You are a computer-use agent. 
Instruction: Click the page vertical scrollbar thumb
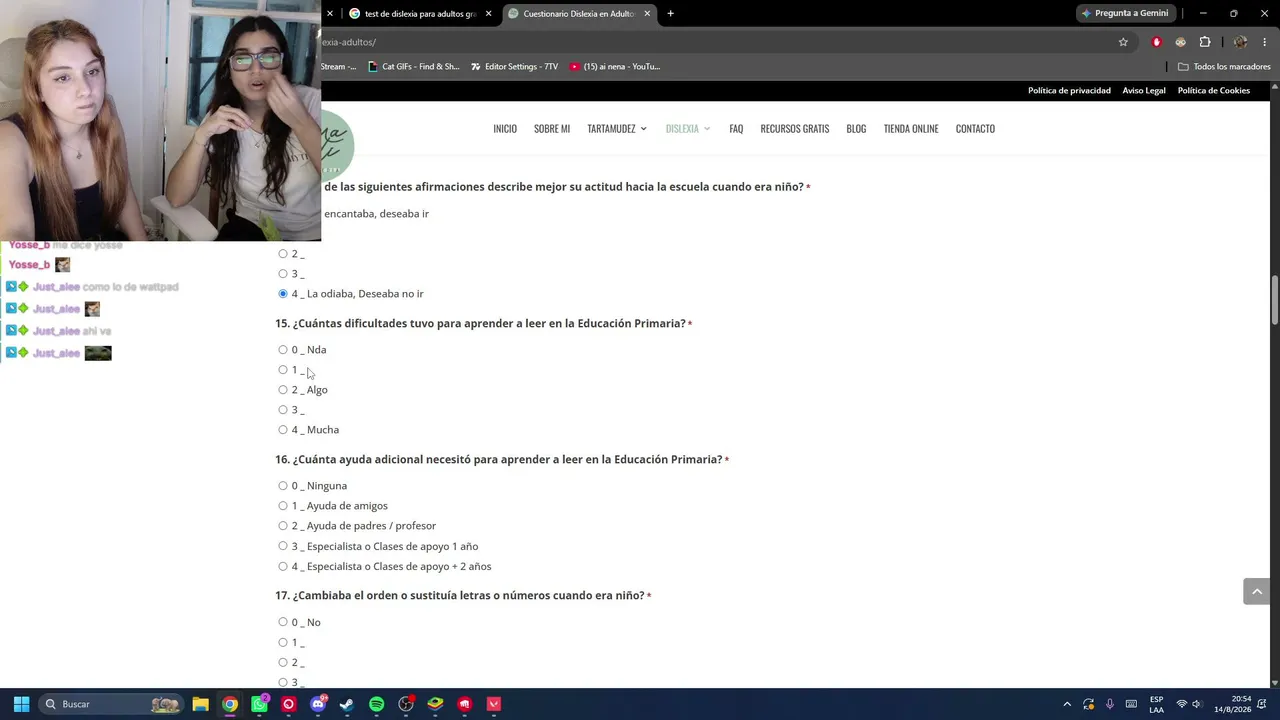coord(1274,300)
